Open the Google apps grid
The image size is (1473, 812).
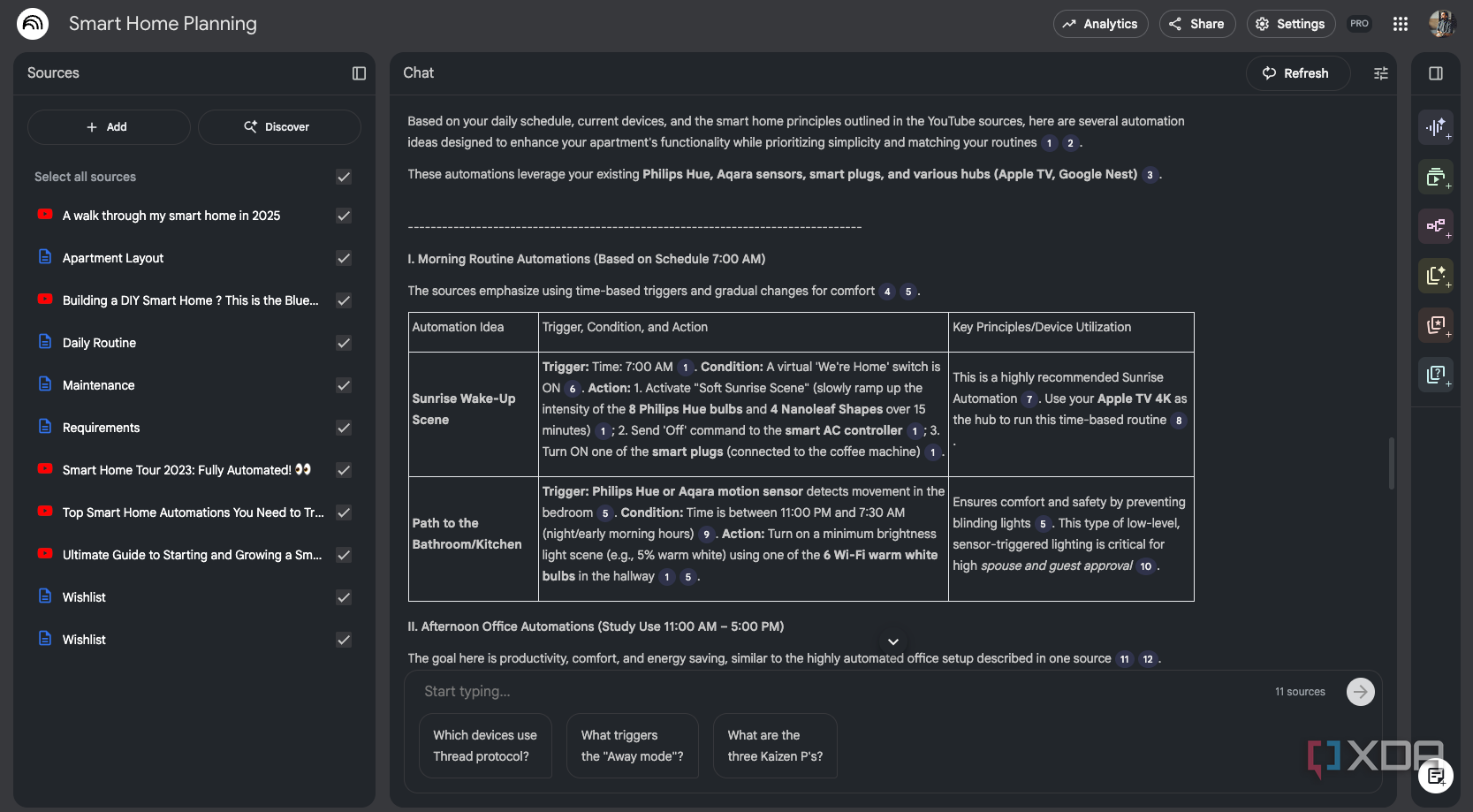pyautogui.click(x=1401, y=24)
